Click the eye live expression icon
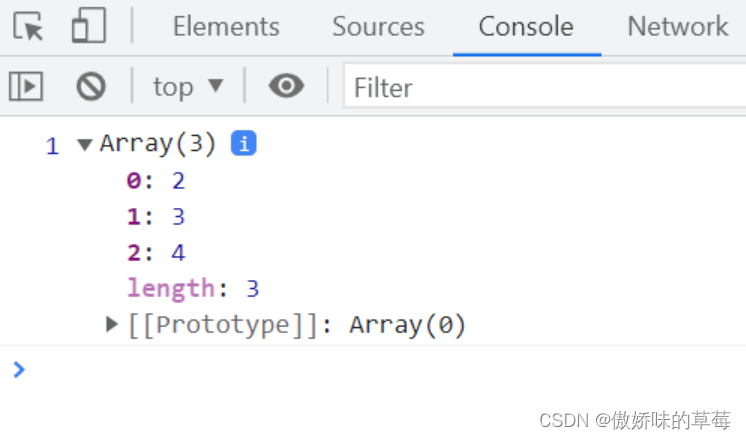This screenshot has width=746, height=439. [286, 87]
